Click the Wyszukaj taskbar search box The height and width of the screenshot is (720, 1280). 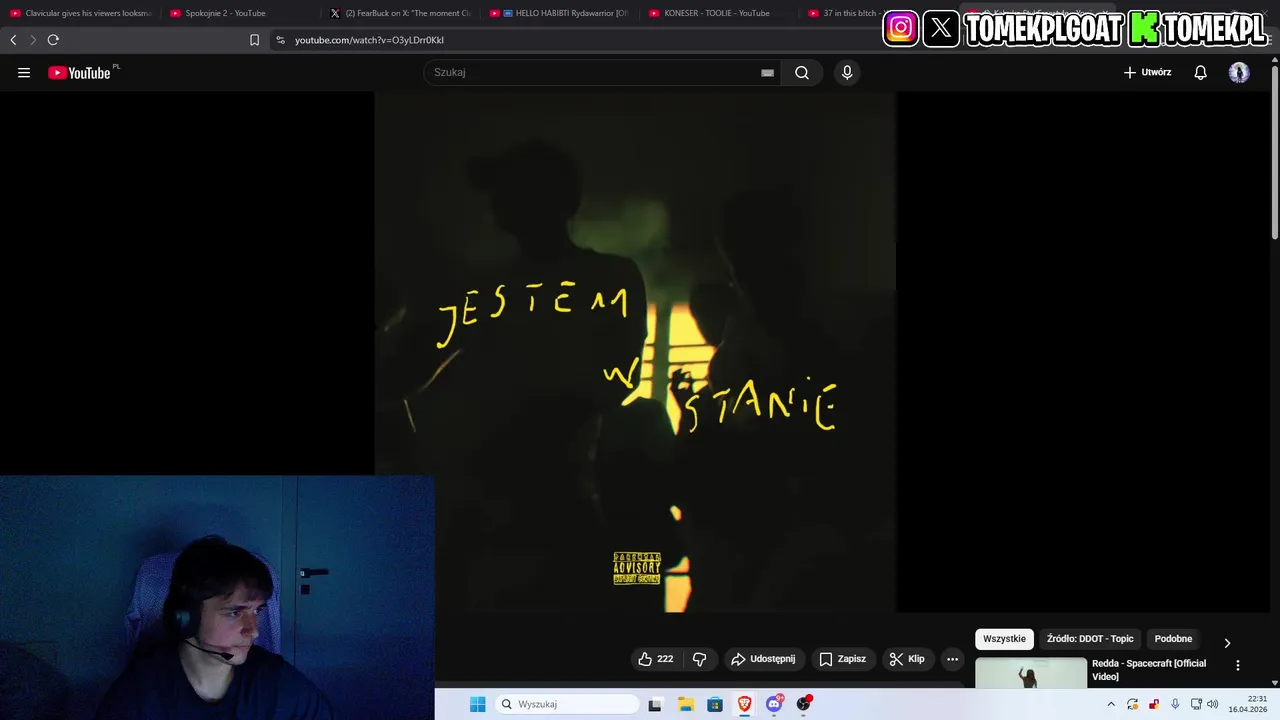click(567, 704)
